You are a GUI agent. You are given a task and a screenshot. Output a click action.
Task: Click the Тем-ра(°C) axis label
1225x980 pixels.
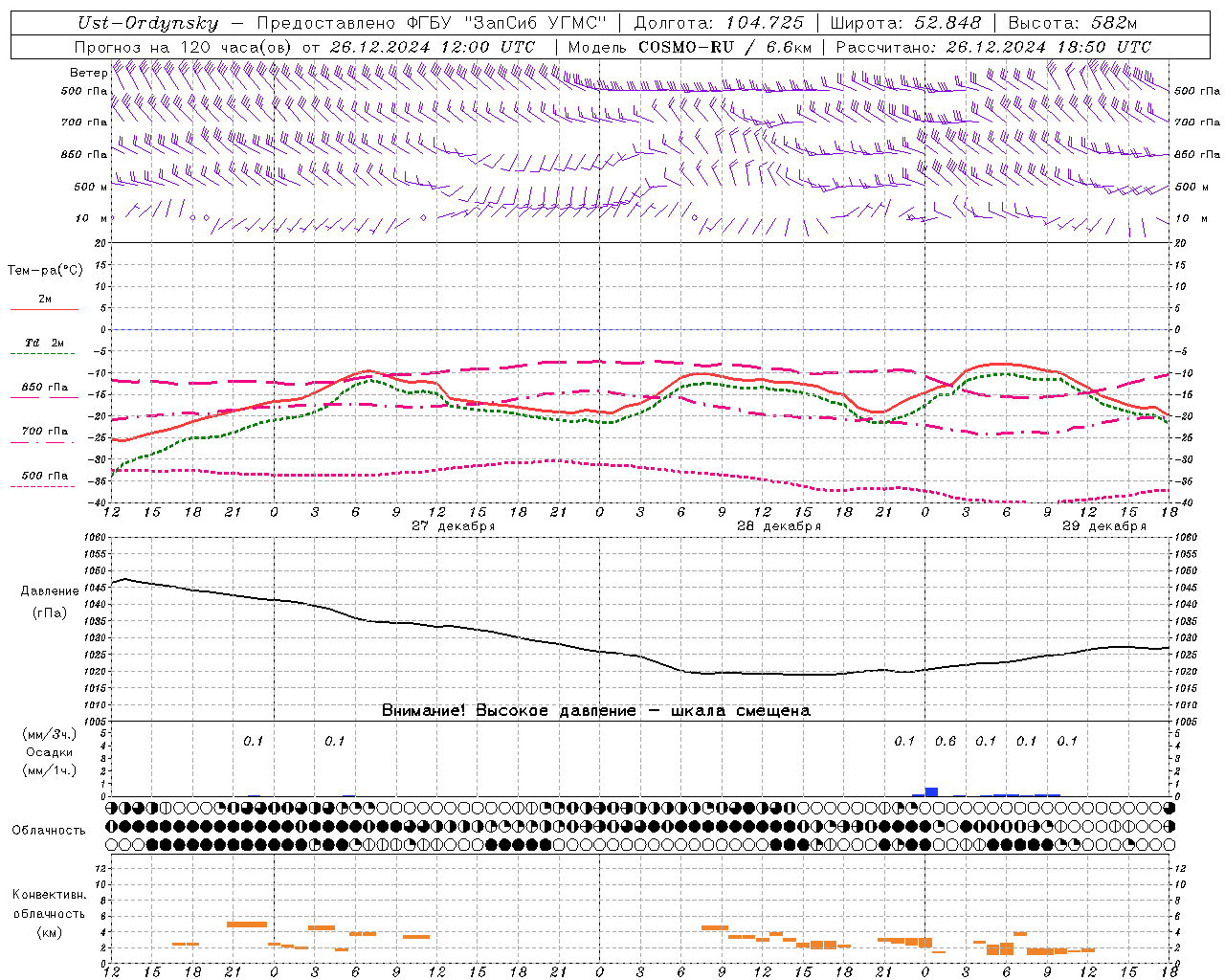pyautogui.click(x=45, y=271)
